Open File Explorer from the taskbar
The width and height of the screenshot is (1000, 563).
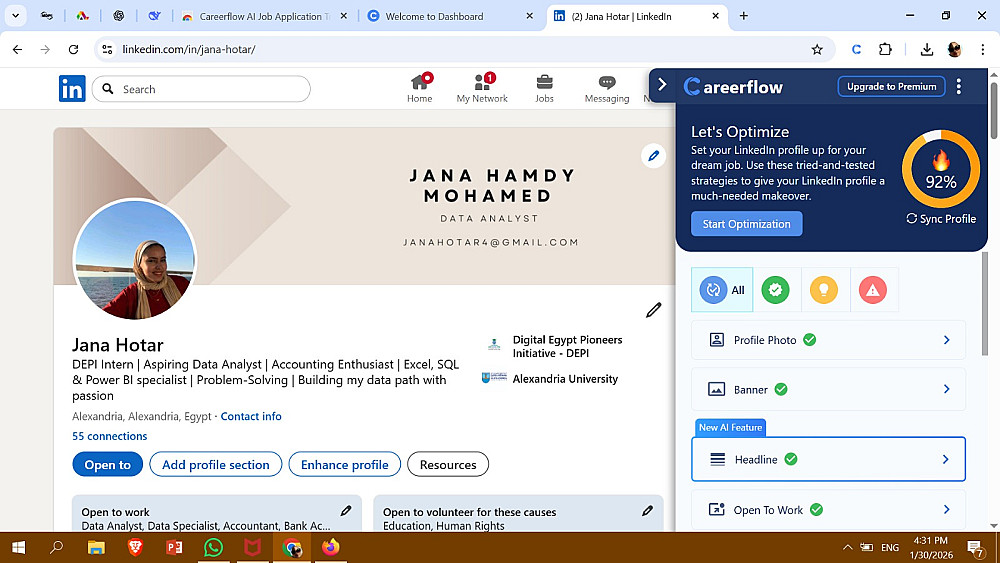96,547
